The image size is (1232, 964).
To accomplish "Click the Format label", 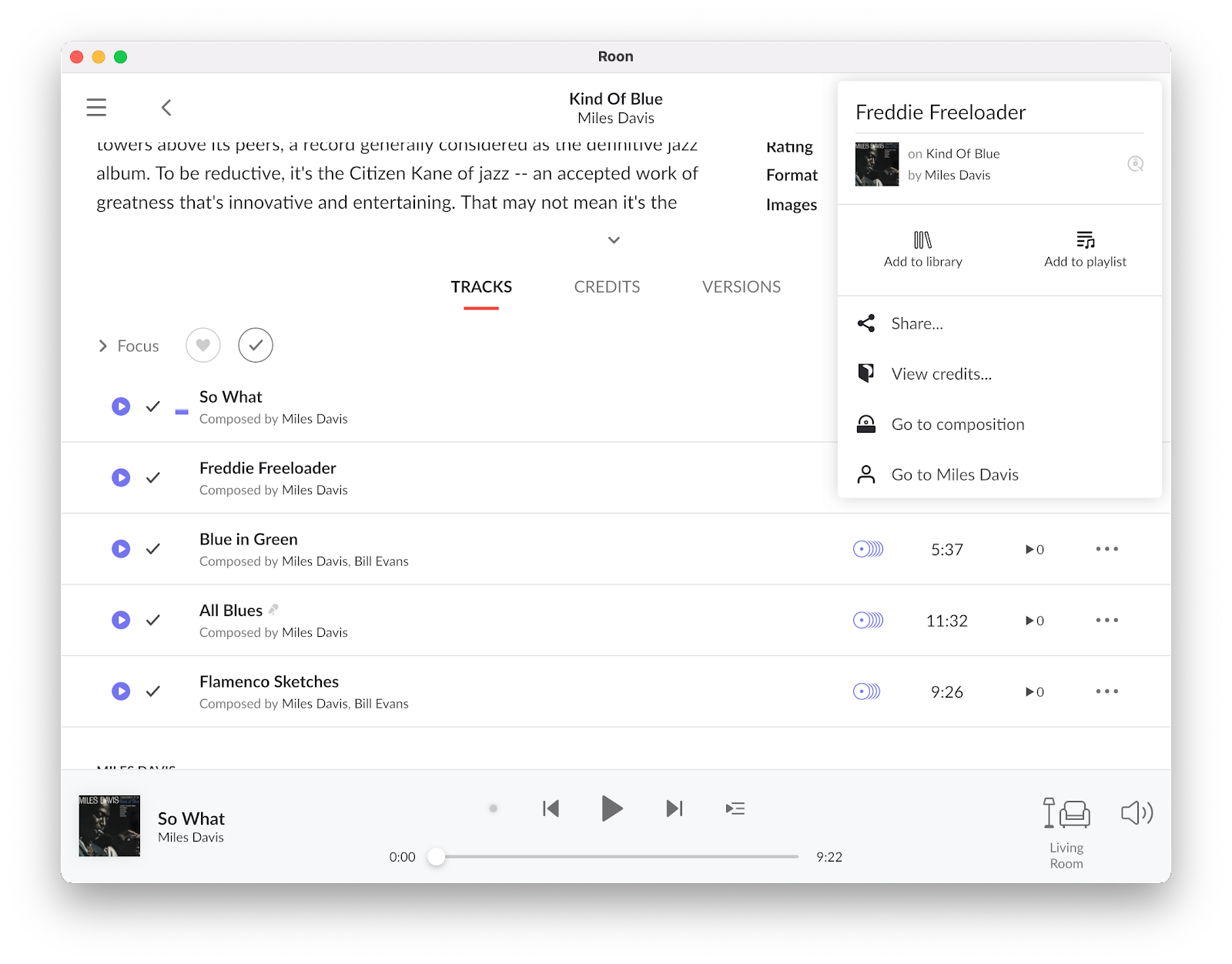I will click(x=792, y=176).
